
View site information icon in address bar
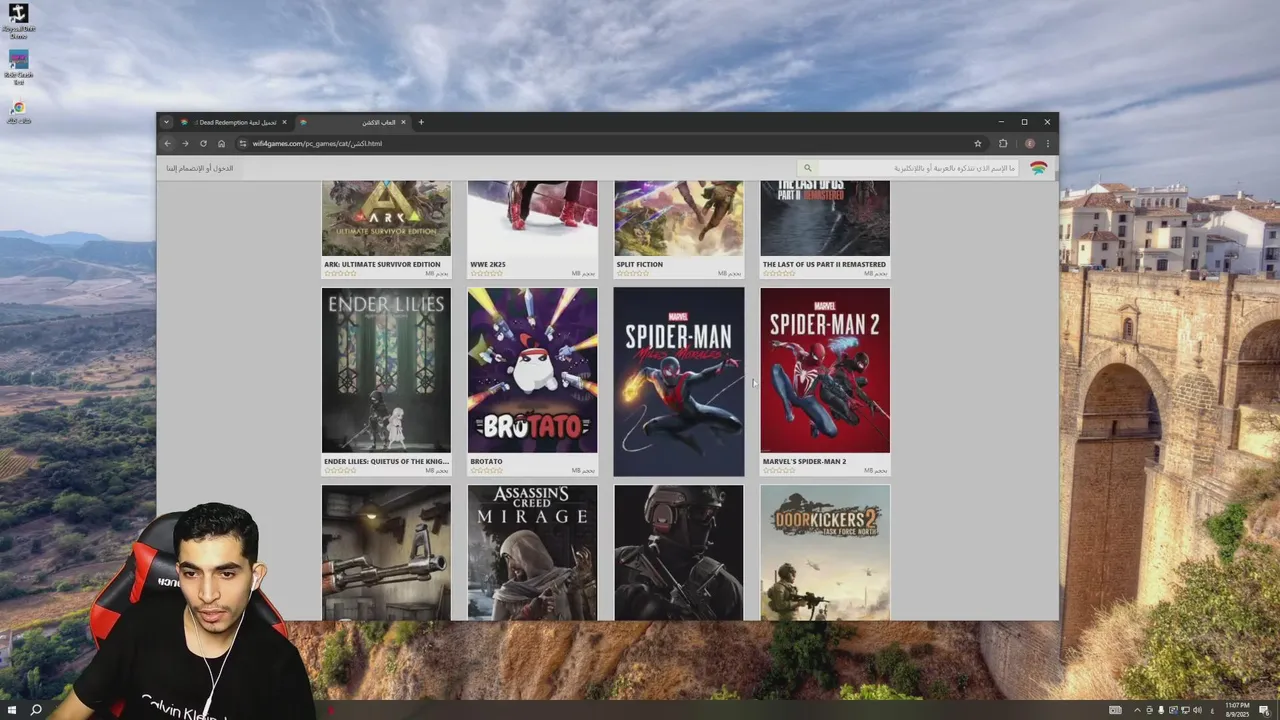point(243,143)
